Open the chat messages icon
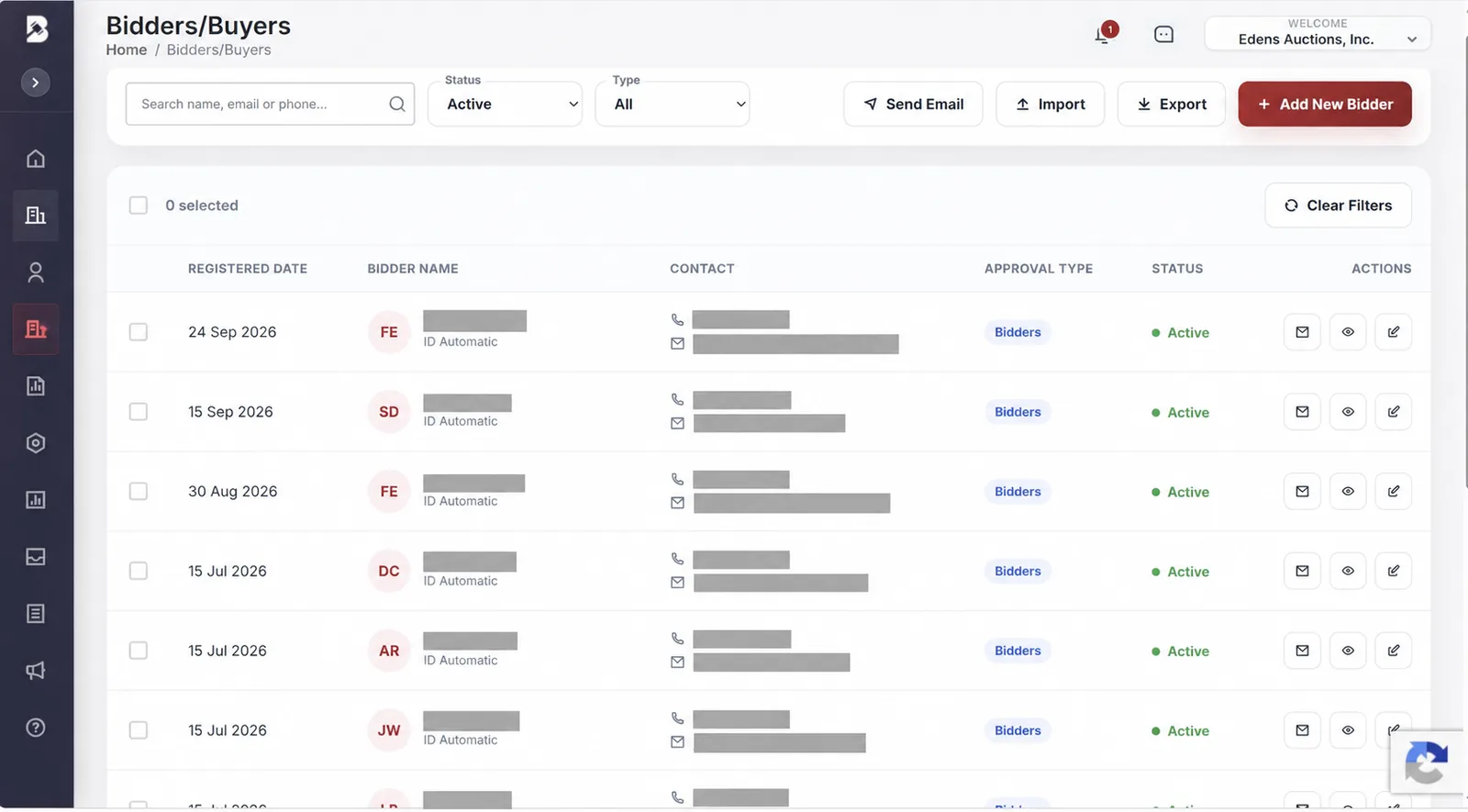 point(1163,35)
